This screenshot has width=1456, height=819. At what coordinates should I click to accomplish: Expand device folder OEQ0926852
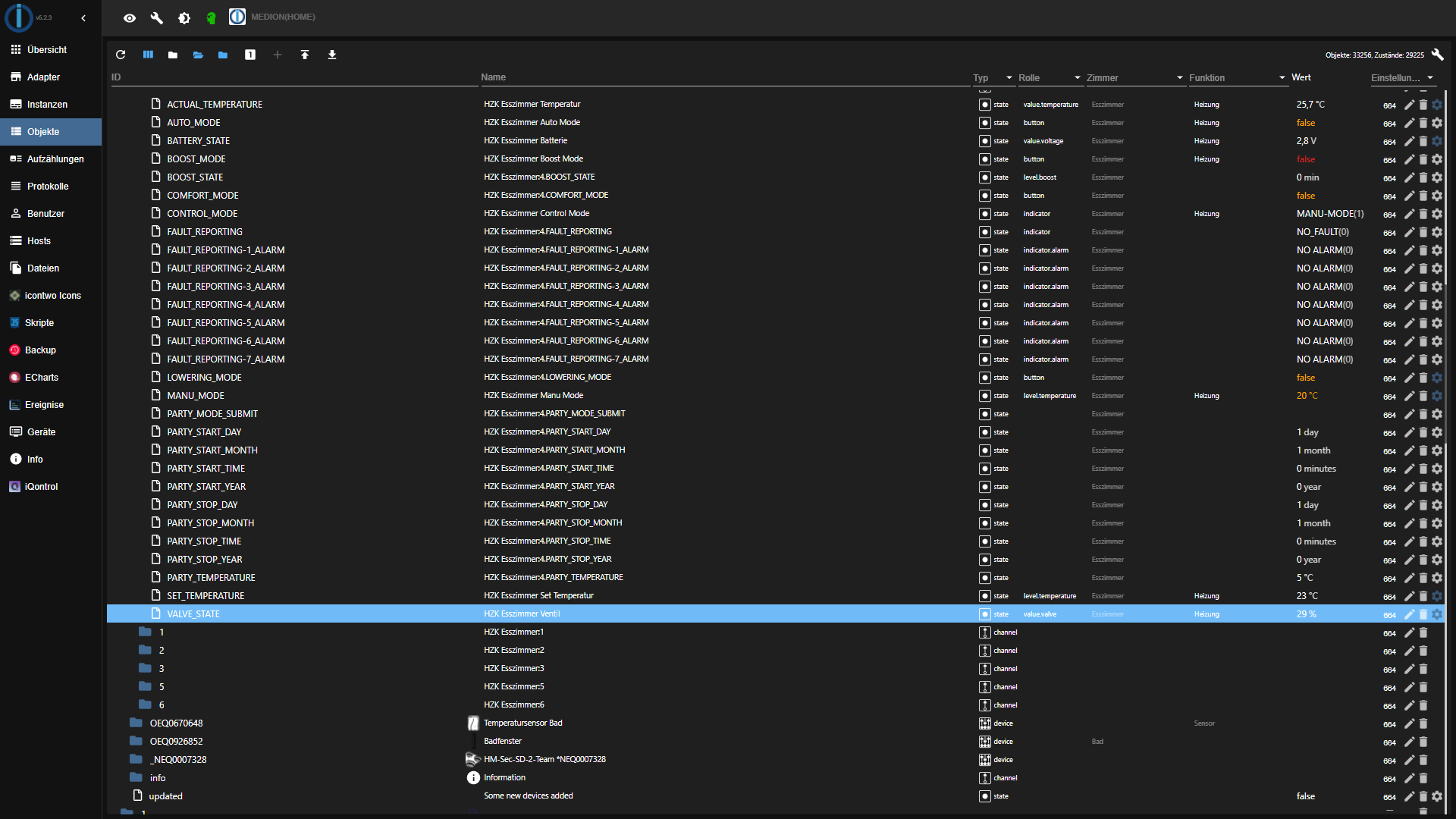tap(136, 741)
